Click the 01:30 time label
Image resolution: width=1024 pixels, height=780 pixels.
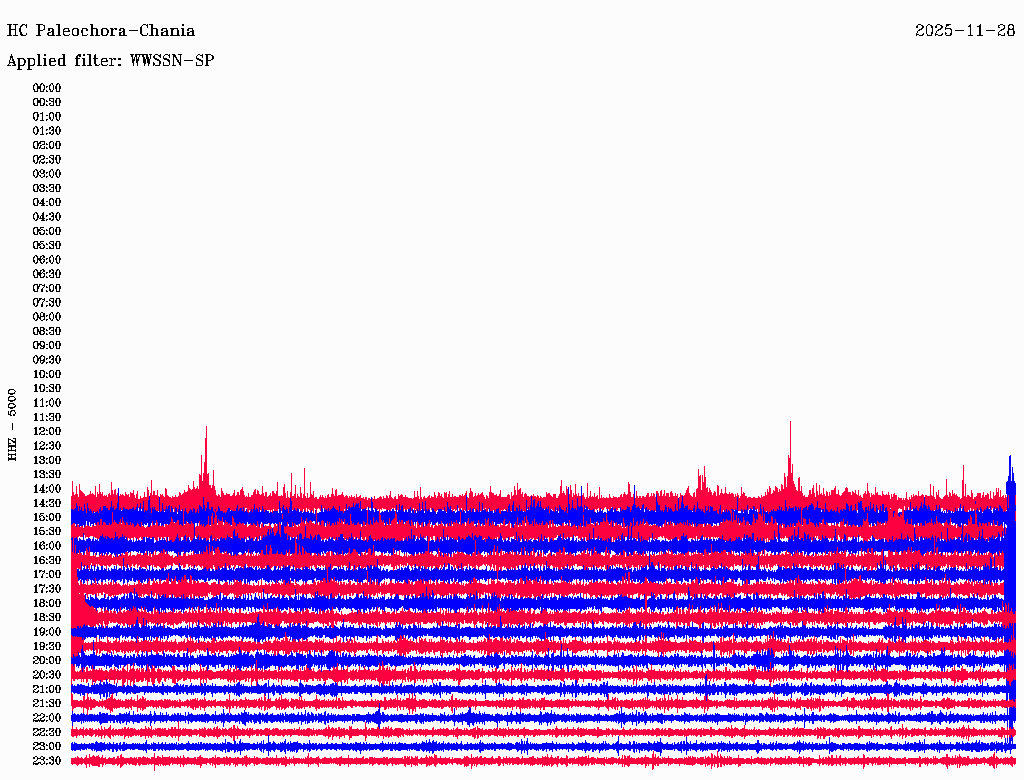click(x=46, y=131)
